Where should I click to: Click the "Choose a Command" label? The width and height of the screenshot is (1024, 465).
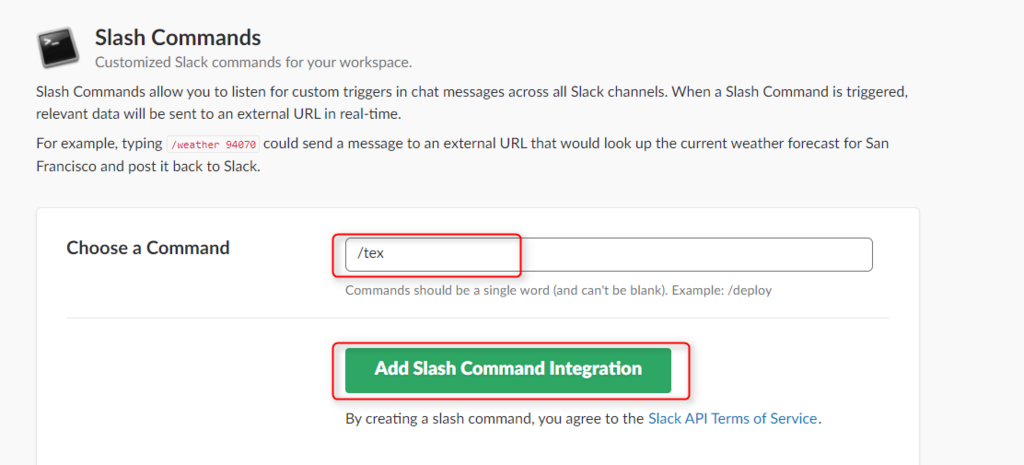[148, 248]
